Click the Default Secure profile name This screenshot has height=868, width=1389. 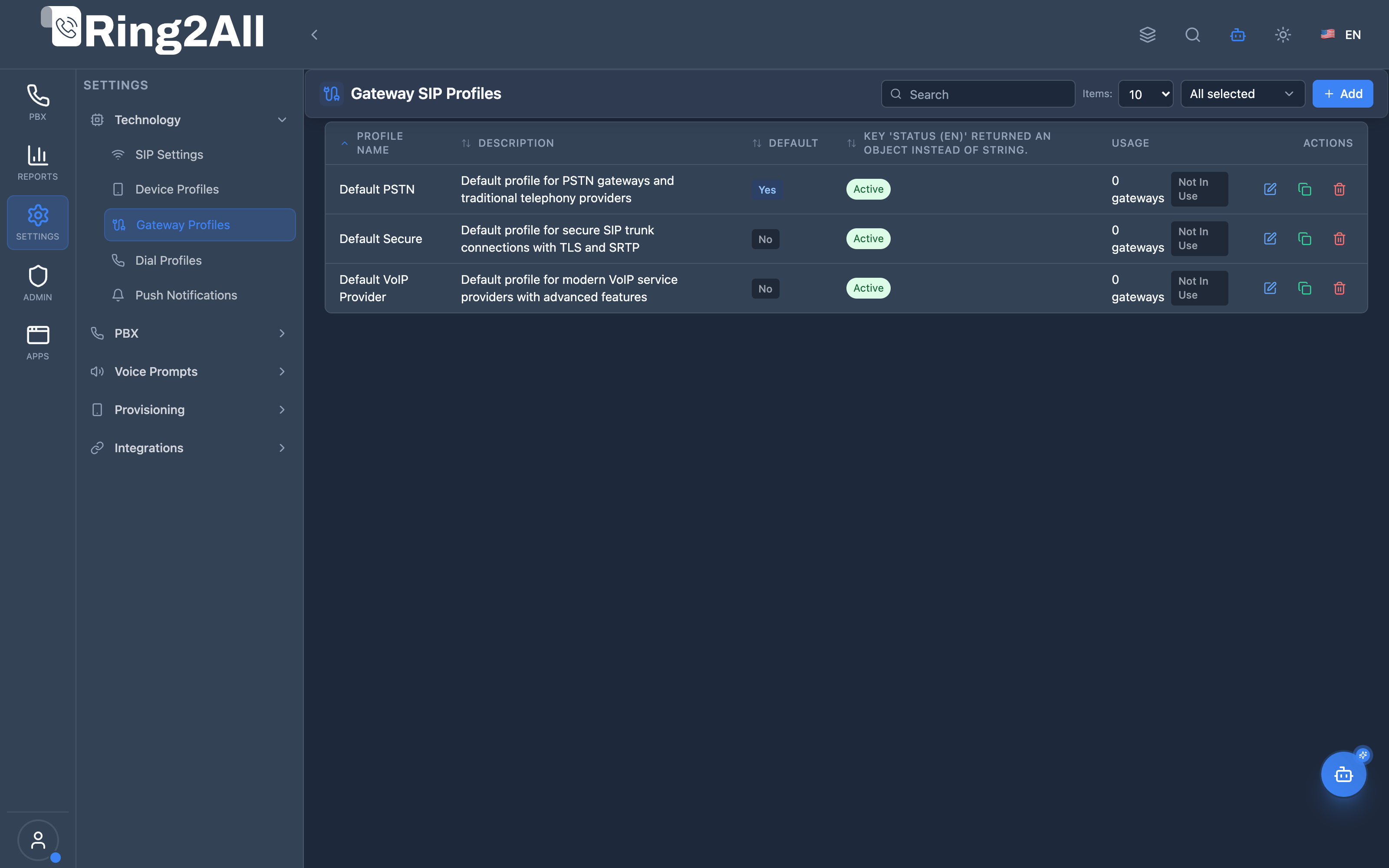(x=381, y=239)
